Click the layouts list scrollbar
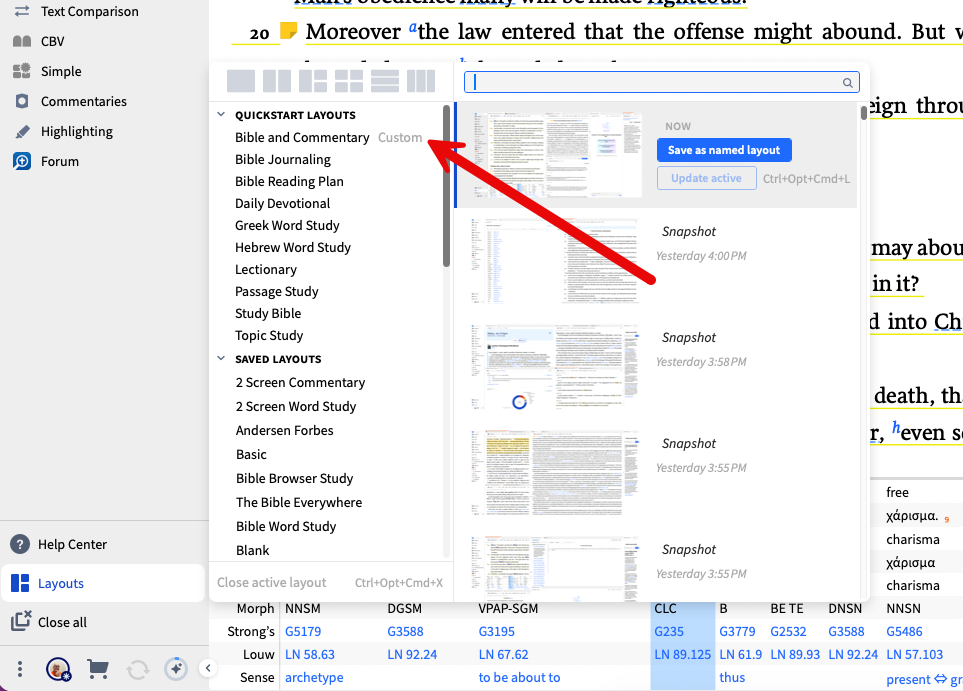963x691 pixels. coord(446,186)
